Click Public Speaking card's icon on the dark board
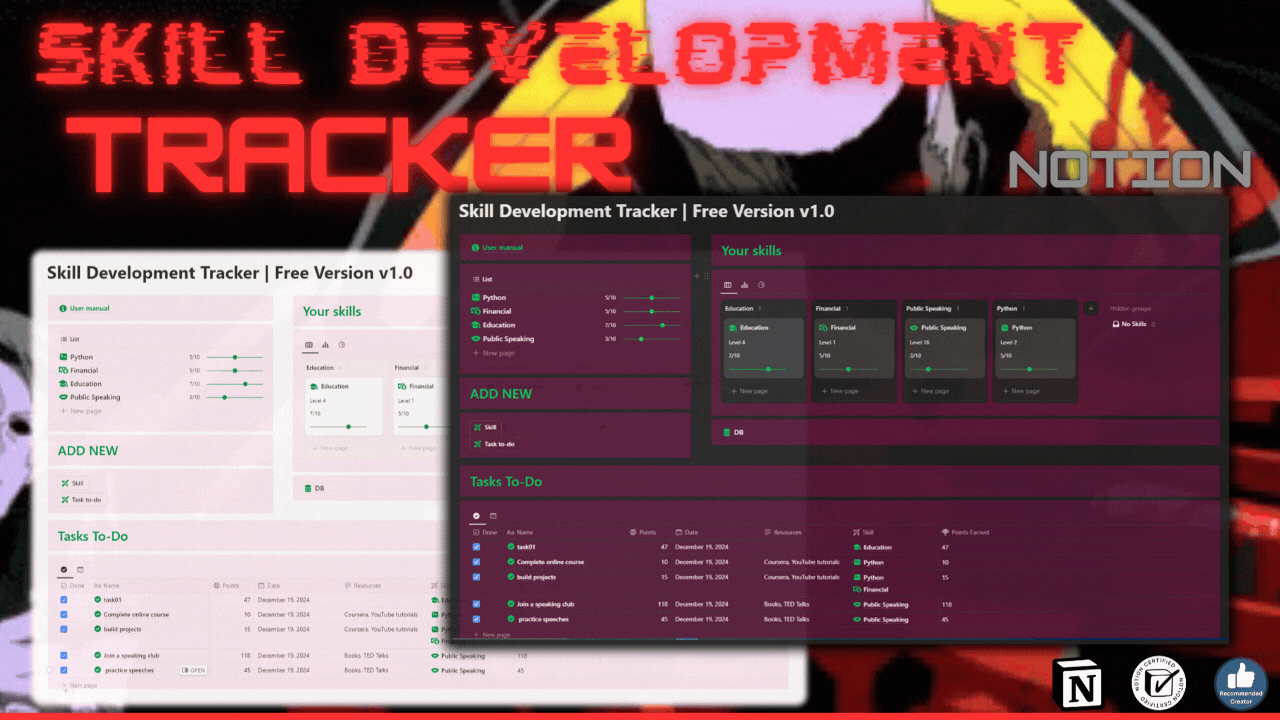Viewport: 1280px width, 720px height. 914,328
